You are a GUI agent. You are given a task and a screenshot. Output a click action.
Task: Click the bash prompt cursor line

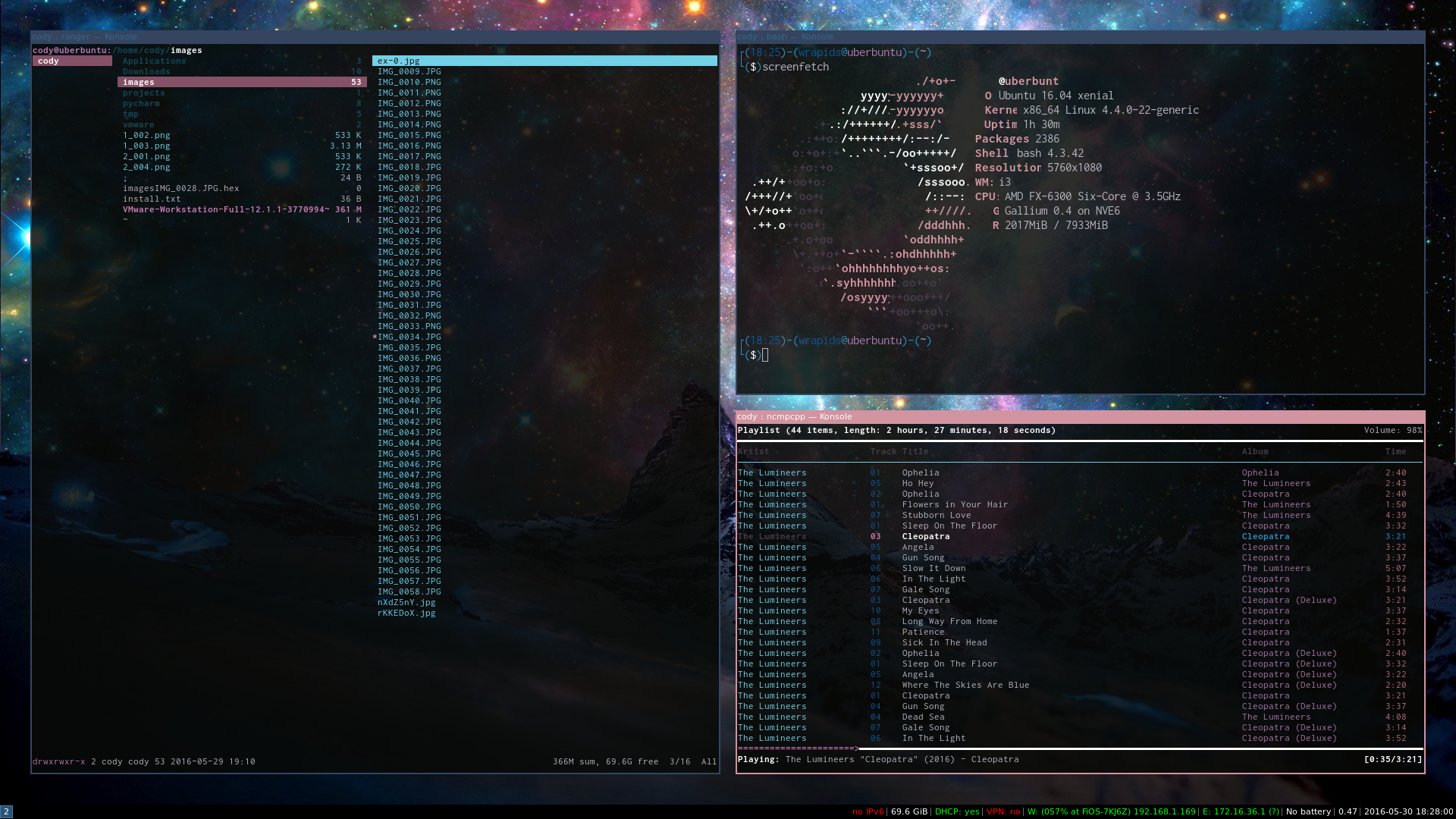click(764, 355)
